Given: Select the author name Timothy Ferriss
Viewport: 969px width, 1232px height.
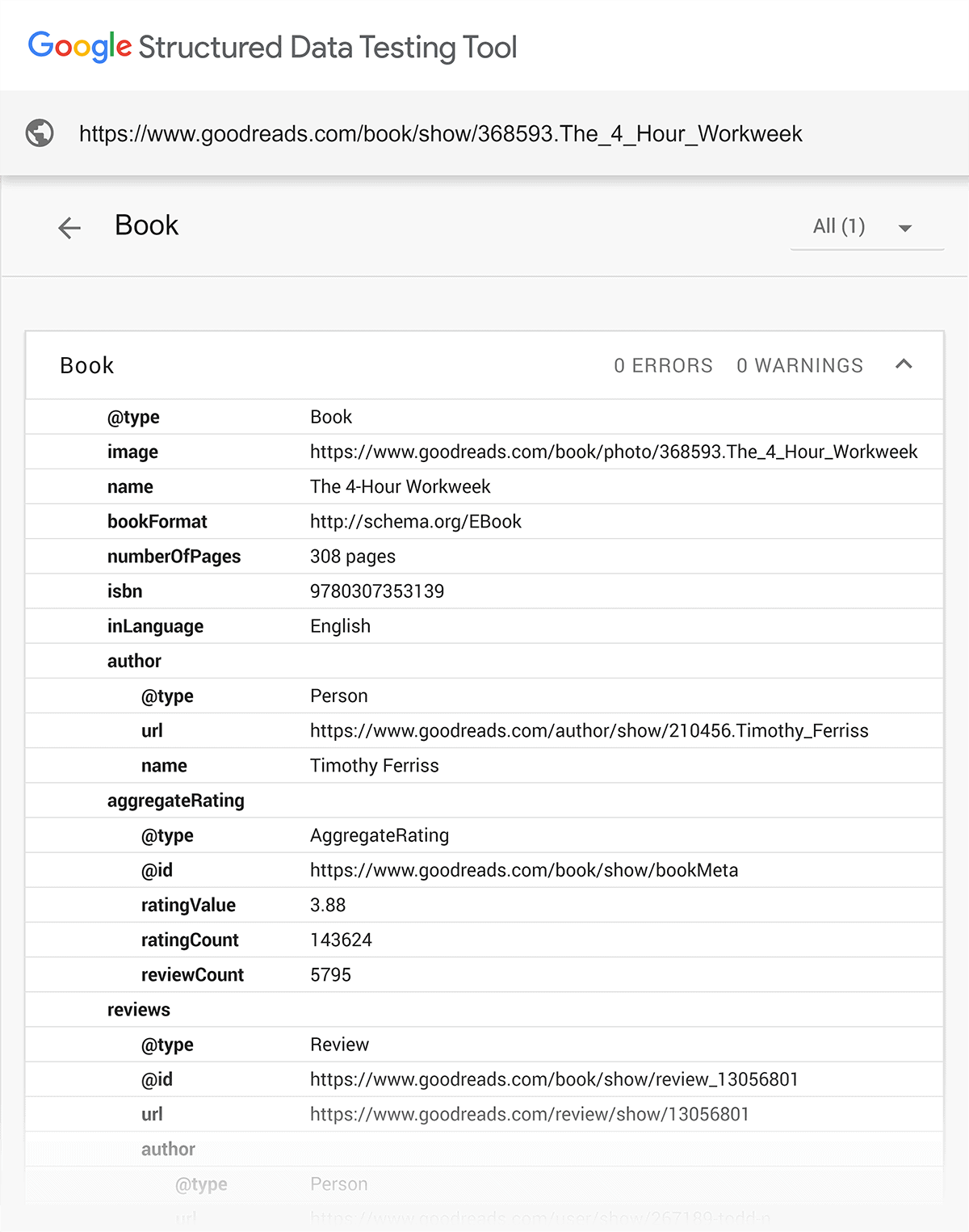Looking at the screenshot, I should (x=375, y=766).
